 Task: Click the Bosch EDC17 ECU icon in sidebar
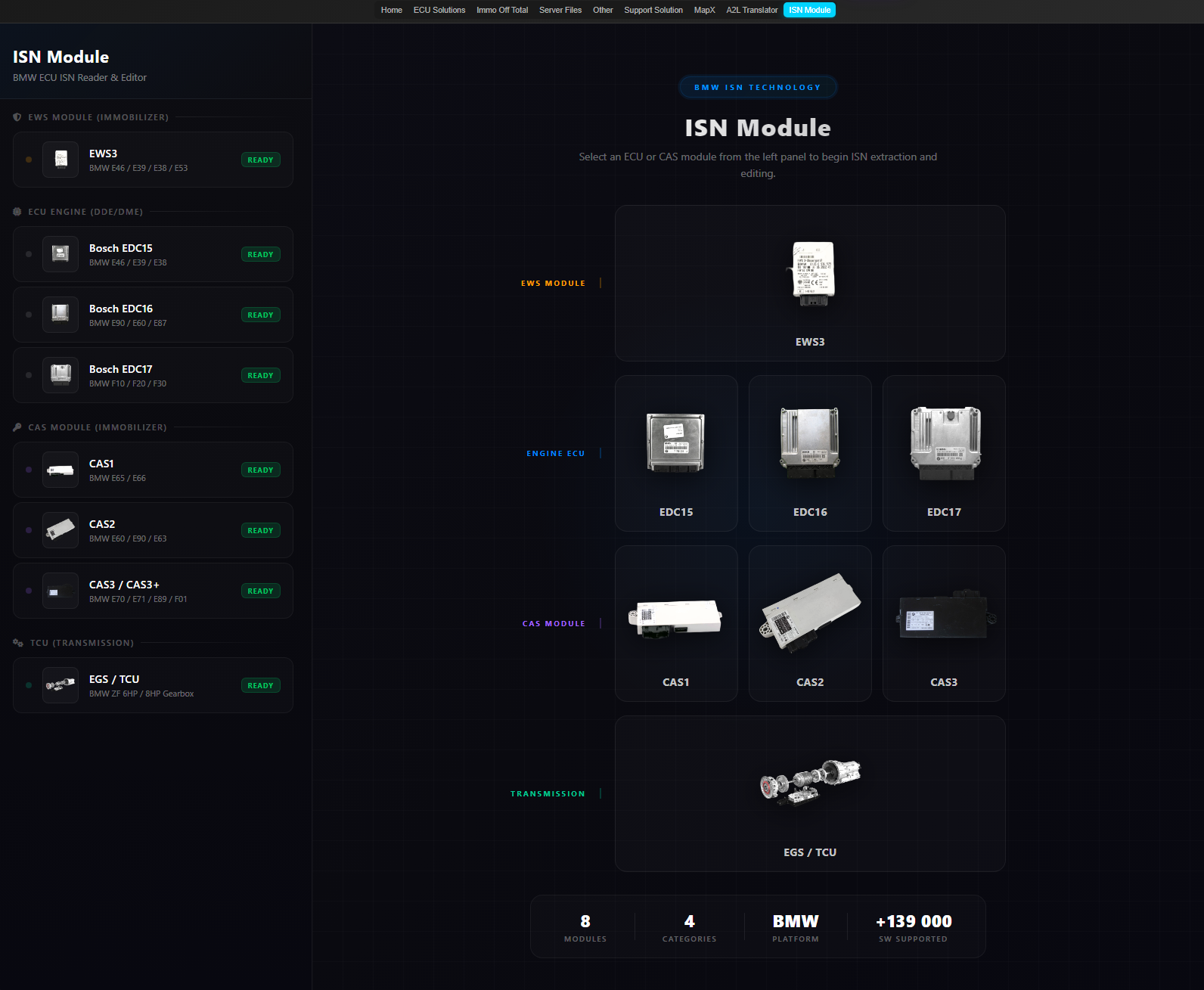point(61,375)
